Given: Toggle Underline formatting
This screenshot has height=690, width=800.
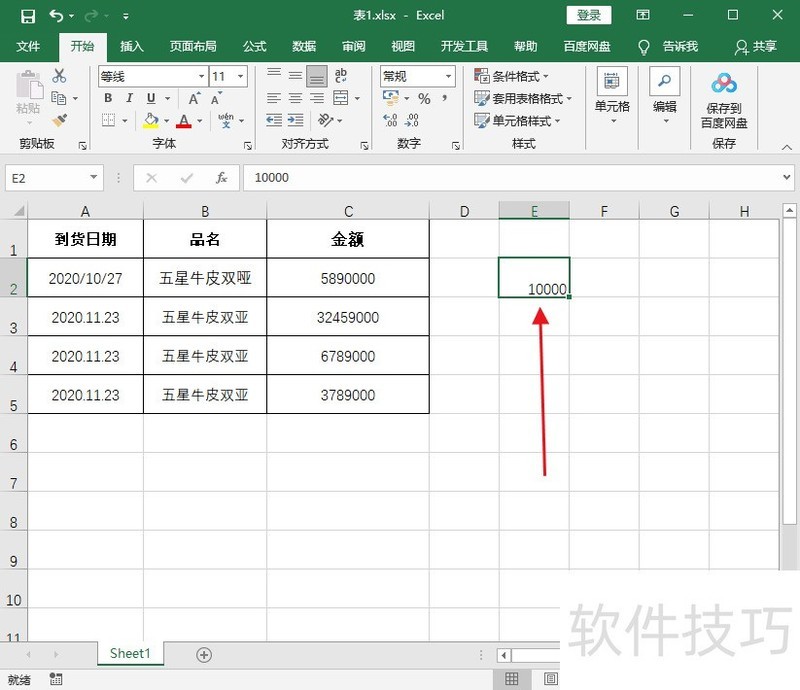Looking at the screenshot, I should (x=151, y=98).
